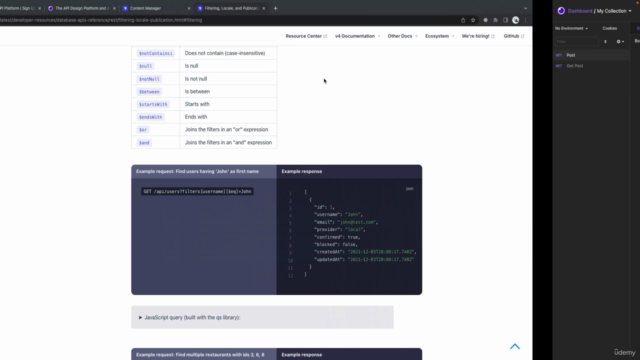This screenshot has width=640, height=360.
Task: Open the browser profile avatar
Action: [516, 20]
